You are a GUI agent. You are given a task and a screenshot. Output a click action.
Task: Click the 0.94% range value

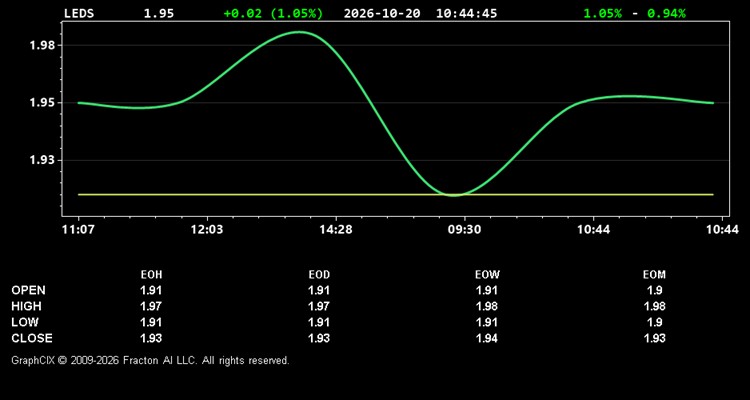(x=666, y=13)
